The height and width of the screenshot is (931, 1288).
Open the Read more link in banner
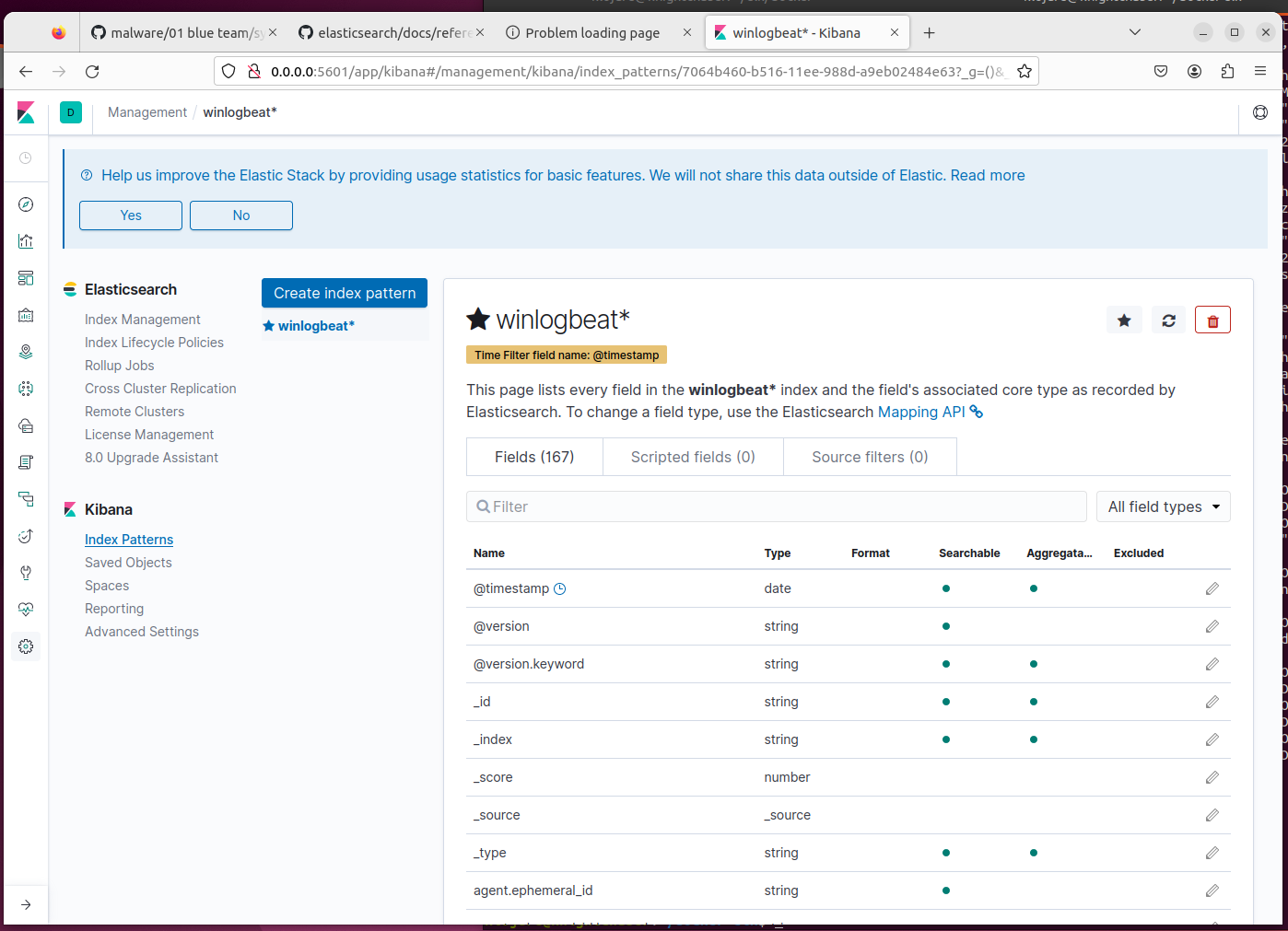click(x=988, y=175)
